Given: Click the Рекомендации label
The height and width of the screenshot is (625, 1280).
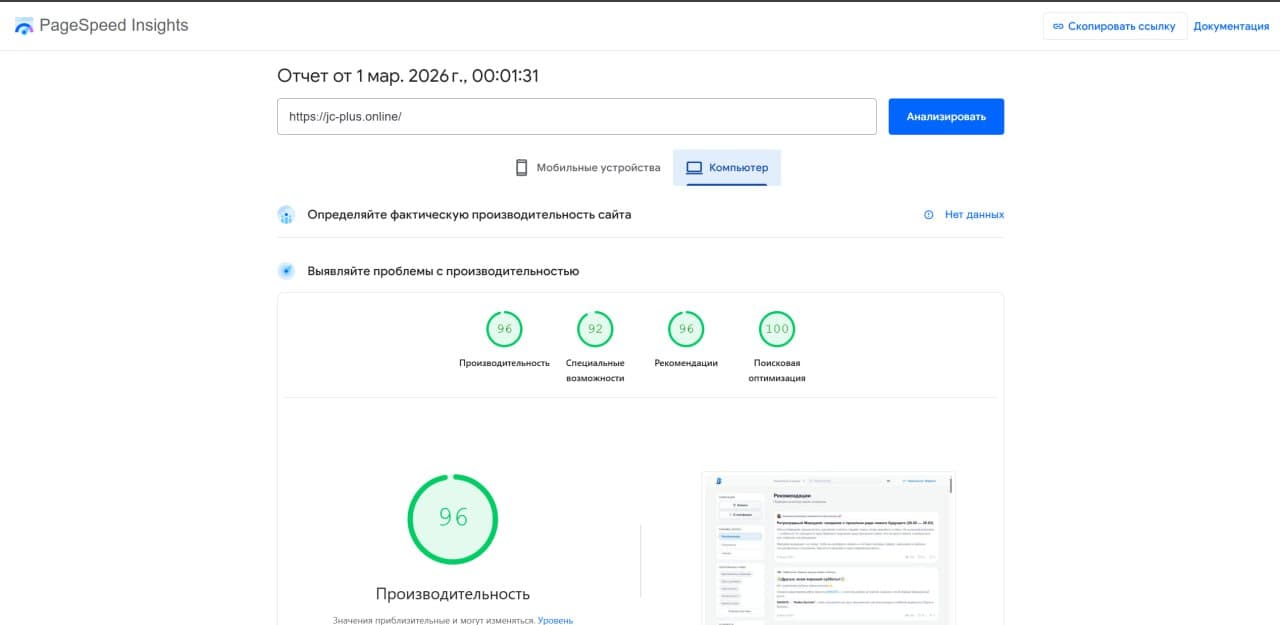Looking at the screenshot, I should 686,363.
